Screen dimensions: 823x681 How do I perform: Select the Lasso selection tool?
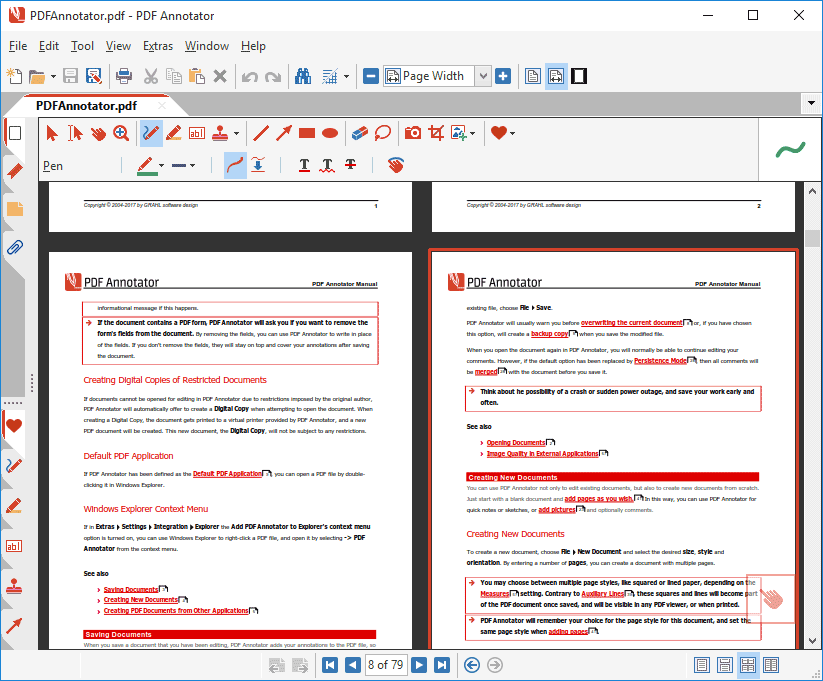pyautogui.click(x=383, y=133)
